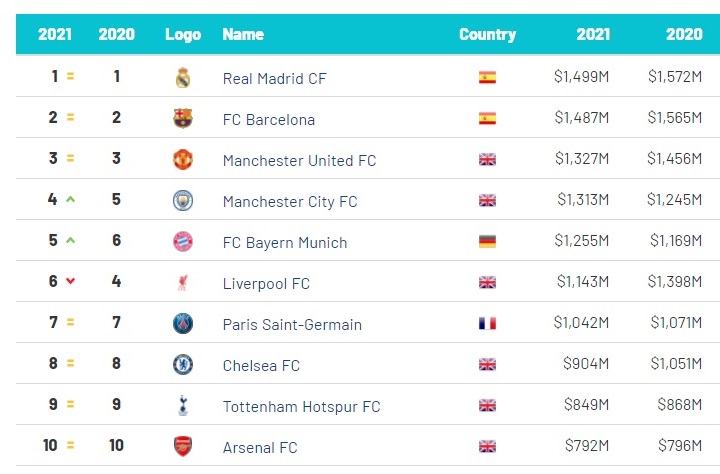Click the Liverpool FC liver bird logo
Image resolution: width=720 pixels, height=474 pixels.
click(183, 282)
